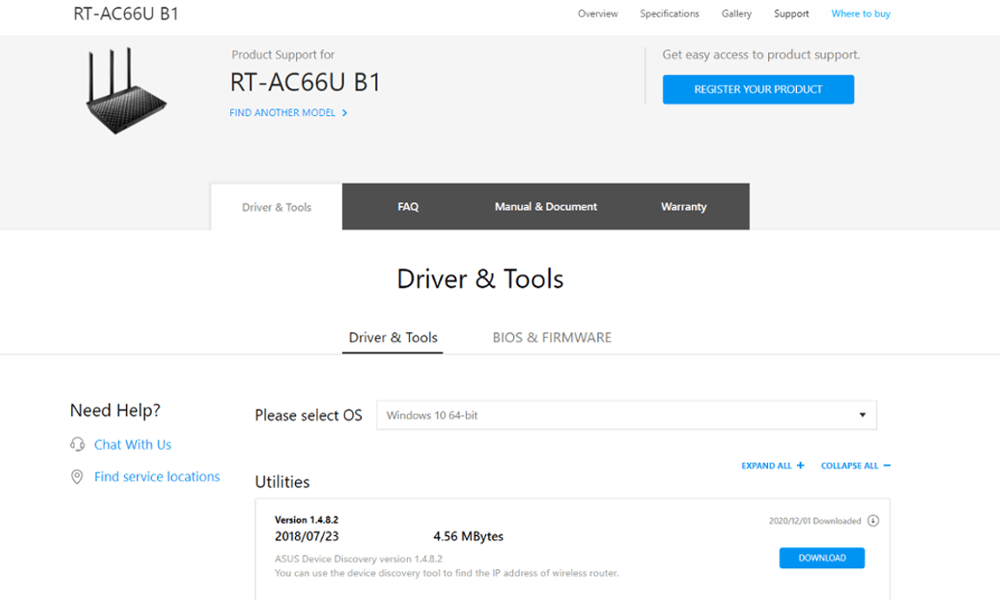The width and height of the screenshot is (1000, 600).
Task: Click the EXPAND ALL link
Action: click(766, 465)
